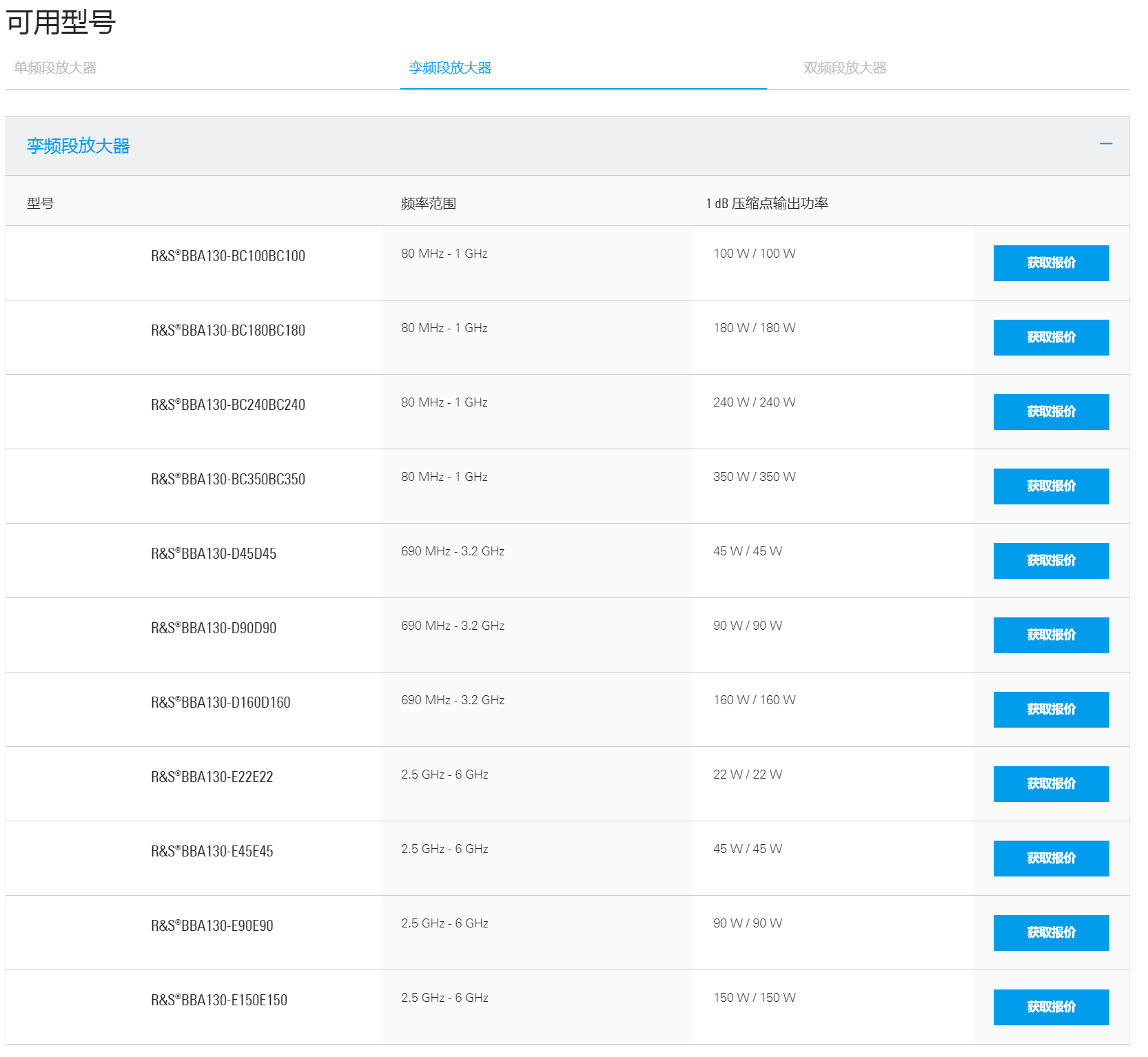The height and width of the screenshot is (1057, 1148).
Task: Select model name R&S BBA130-D45D45
Action: (x=214, y=553)
